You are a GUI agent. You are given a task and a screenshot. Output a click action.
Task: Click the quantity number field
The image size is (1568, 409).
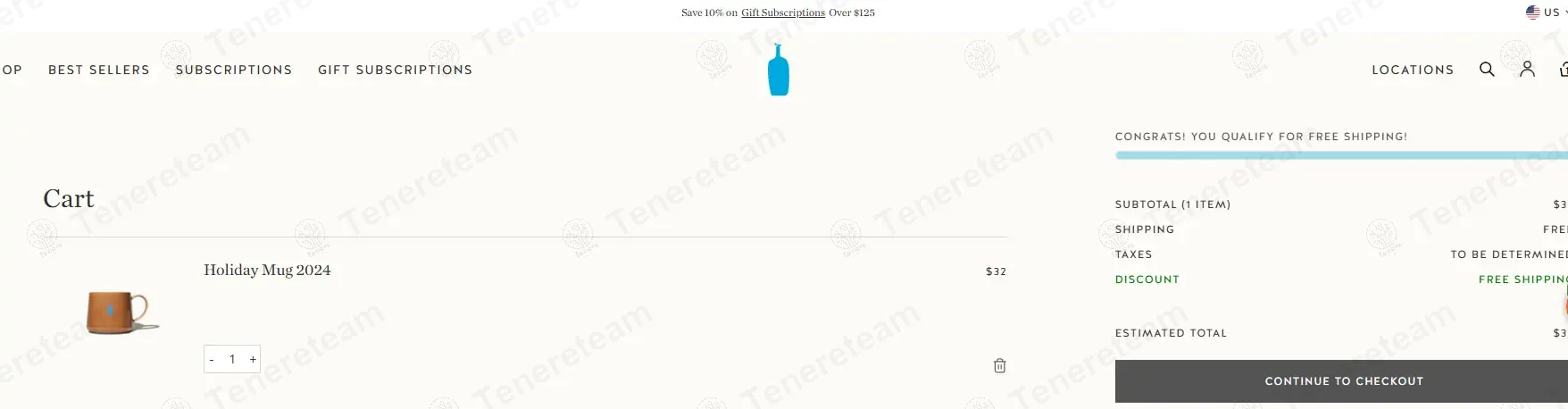pyautogui.click(x=232, y=359)
